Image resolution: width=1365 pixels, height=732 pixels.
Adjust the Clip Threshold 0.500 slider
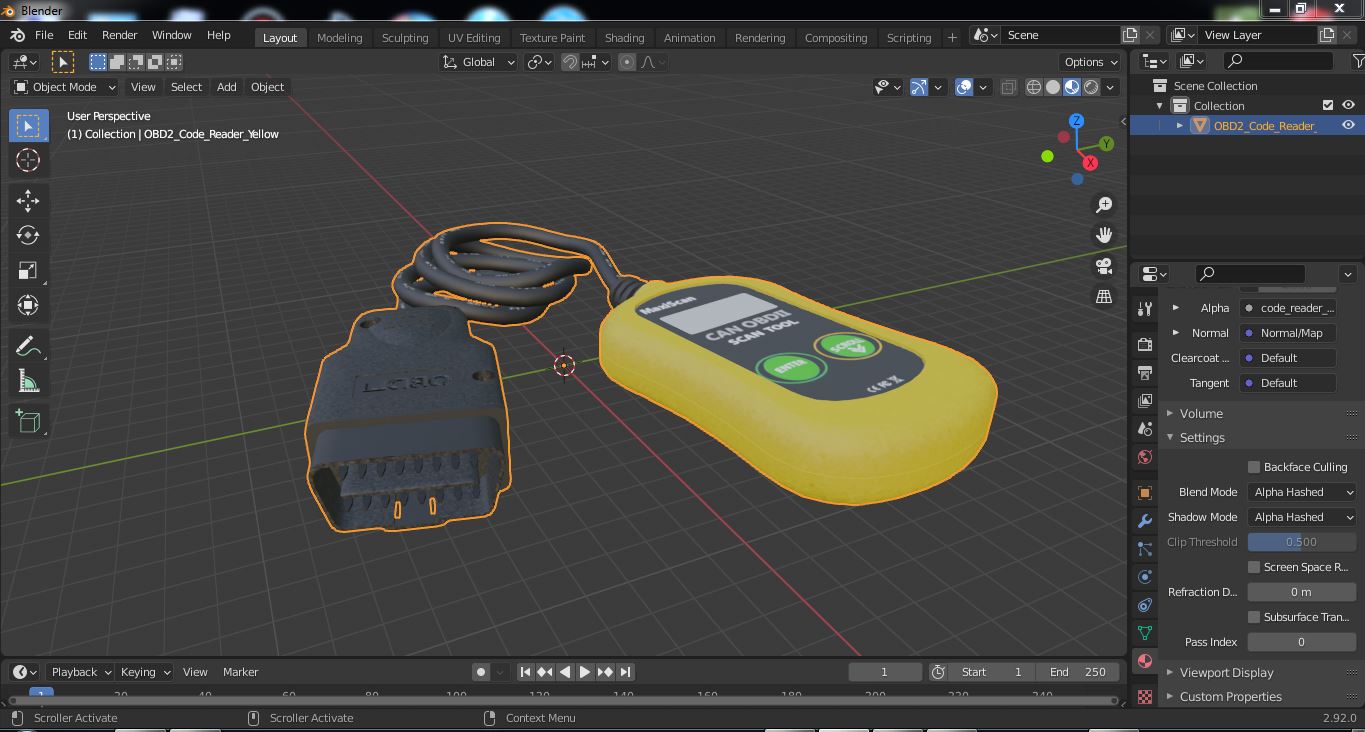pos(1301,542)
